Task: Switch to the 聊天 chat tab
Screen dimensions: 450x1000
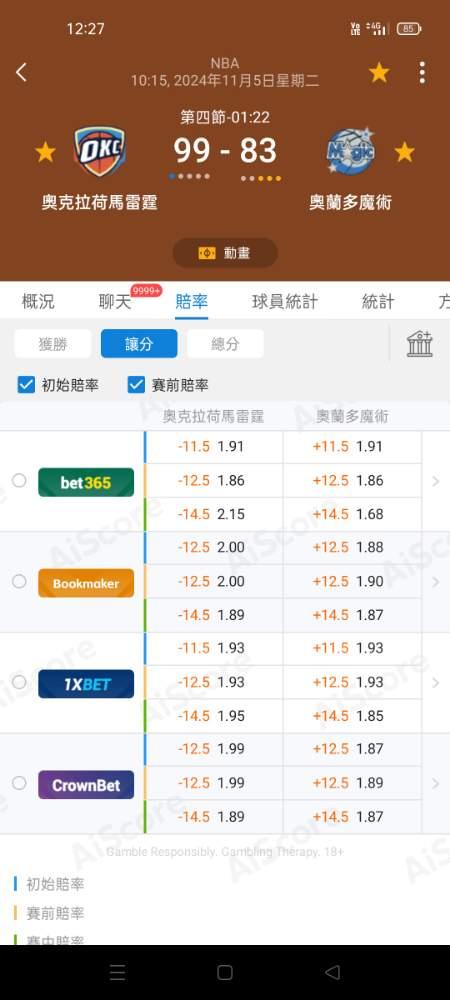Action: 115,301
